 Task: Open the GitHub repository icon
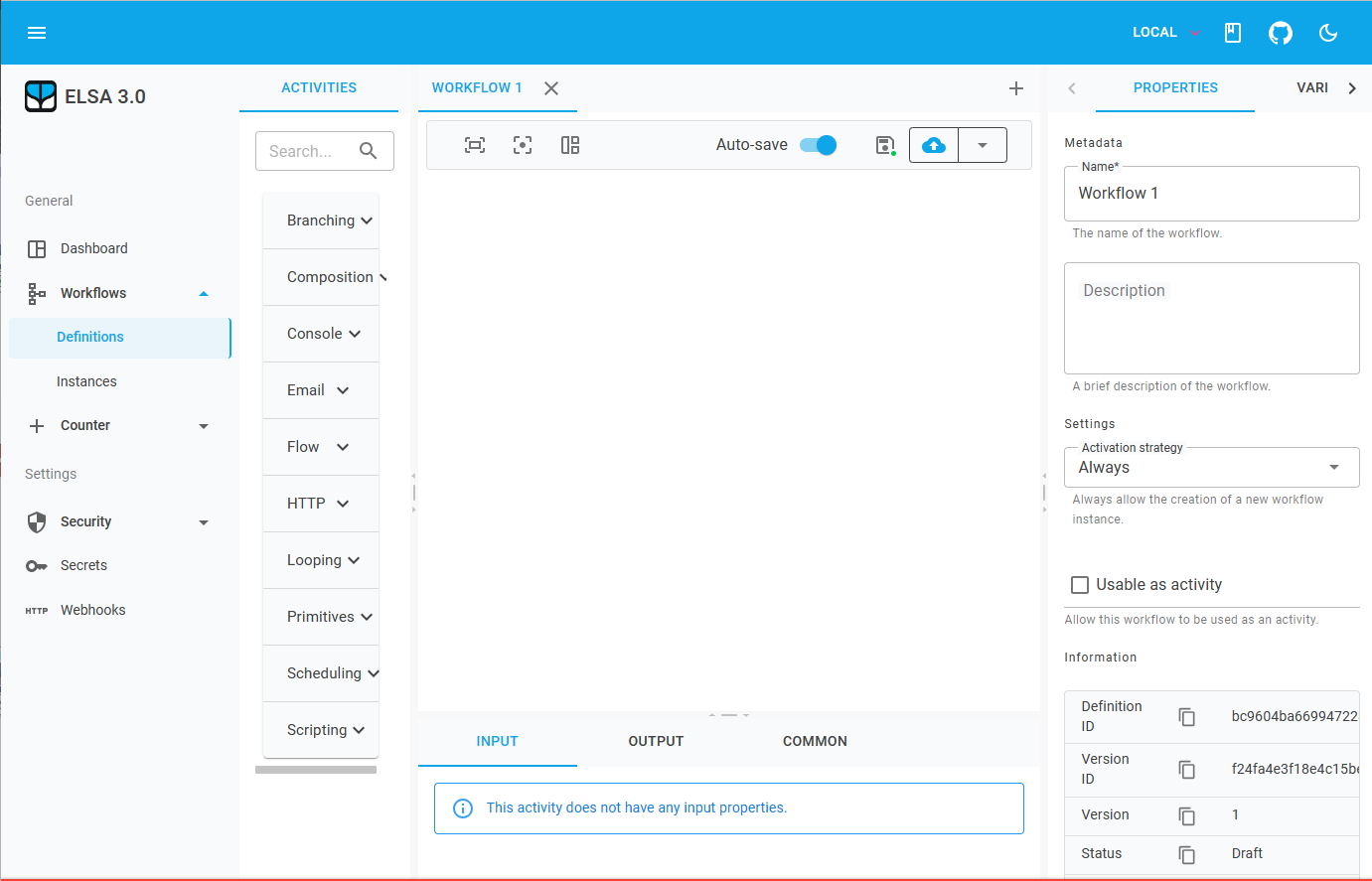1281,33
